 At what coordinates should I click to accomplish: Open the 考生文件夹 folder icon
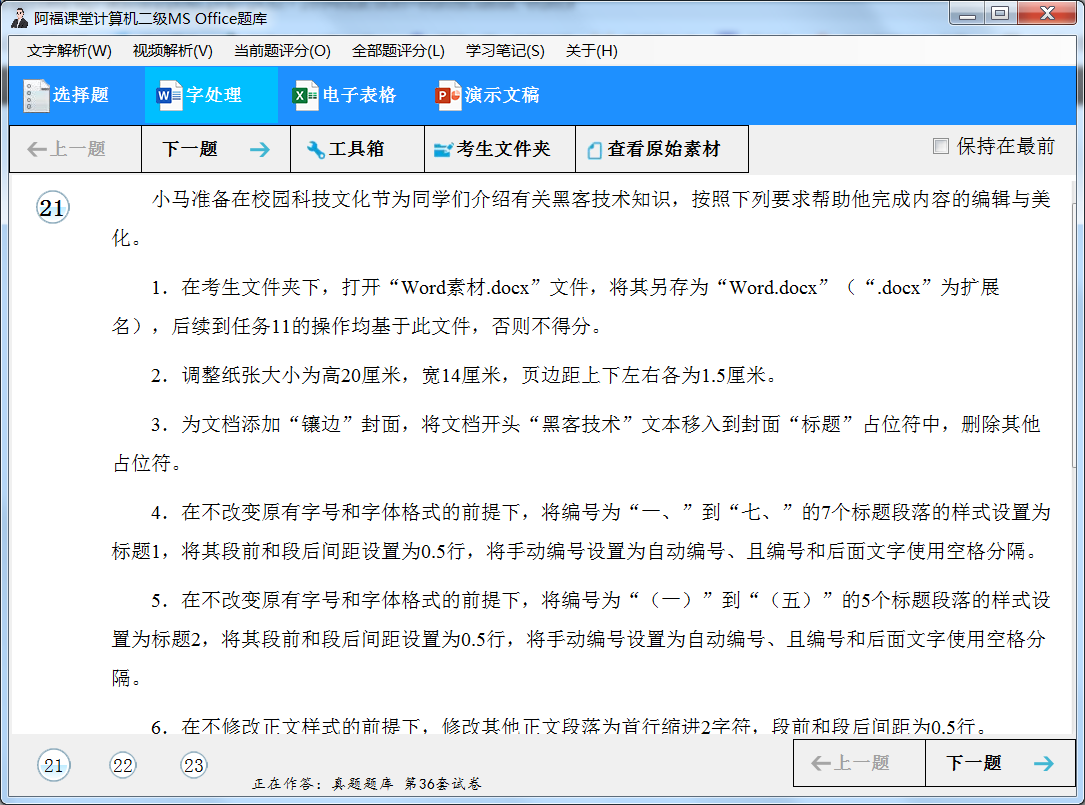coord(443,150)
